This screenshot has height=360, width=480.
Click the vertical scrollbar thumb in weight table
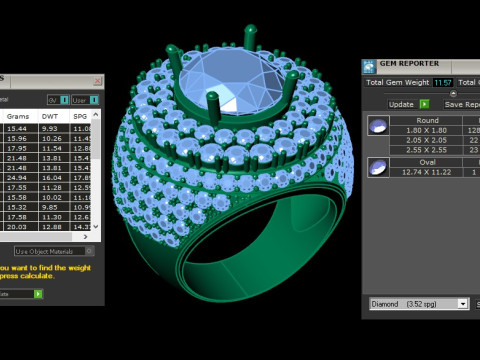pos(96,140)
